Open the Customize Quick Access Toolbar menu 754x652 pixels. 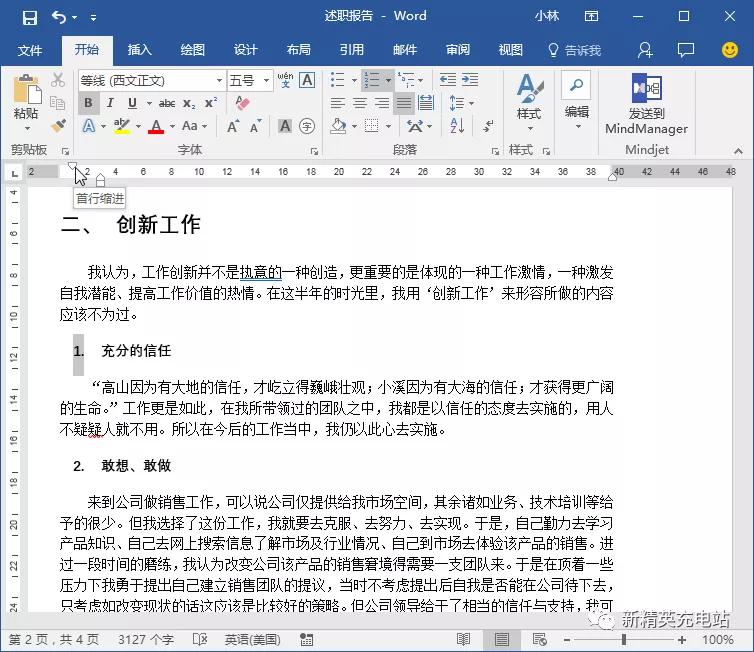point(93,18)
